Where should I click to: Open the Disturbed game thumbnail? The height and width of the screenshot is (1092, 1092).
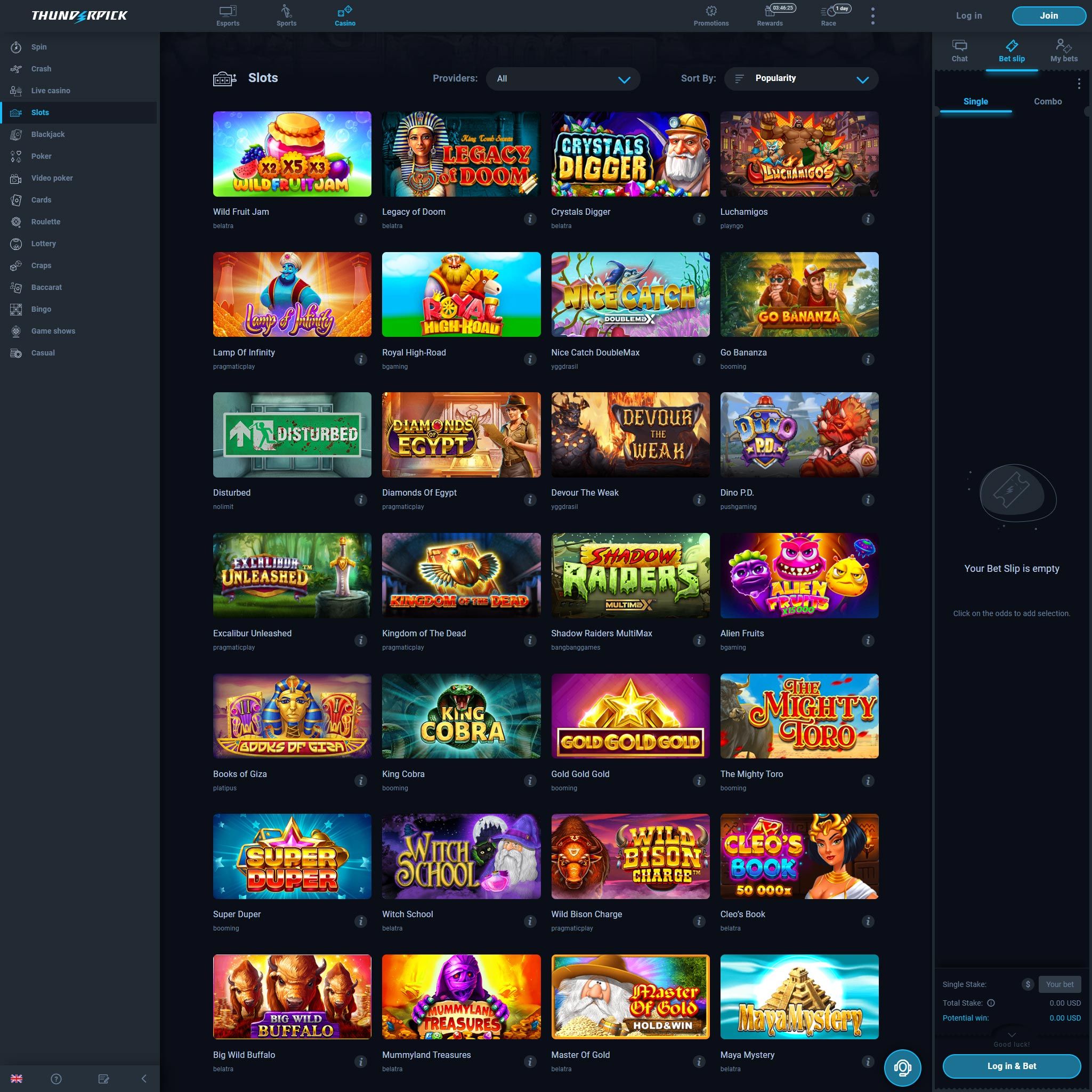[292, 435]
